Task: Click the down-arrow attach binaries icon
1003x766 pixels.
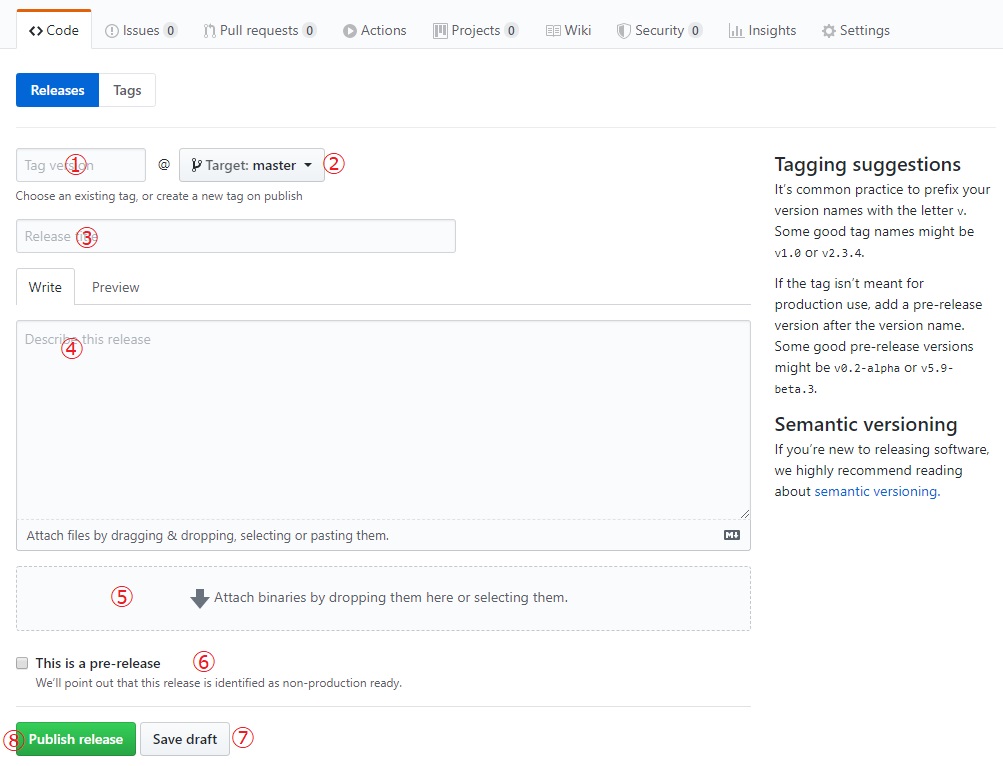Action: 200,598
